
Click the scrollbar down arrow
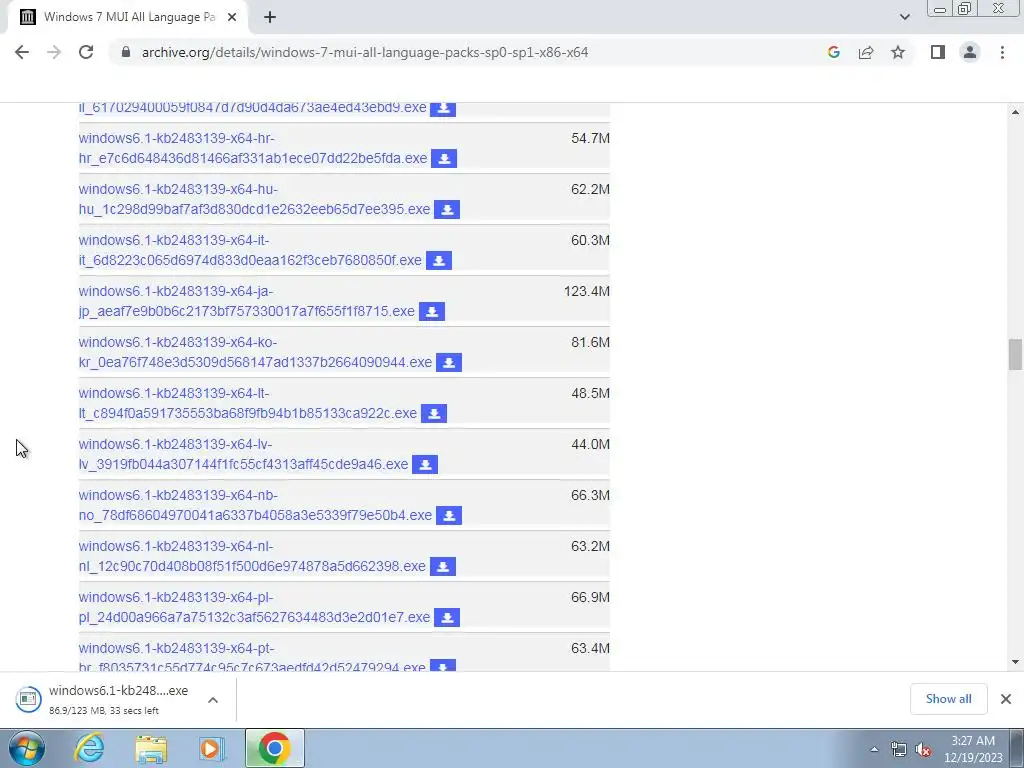(x=1015, y=662)
